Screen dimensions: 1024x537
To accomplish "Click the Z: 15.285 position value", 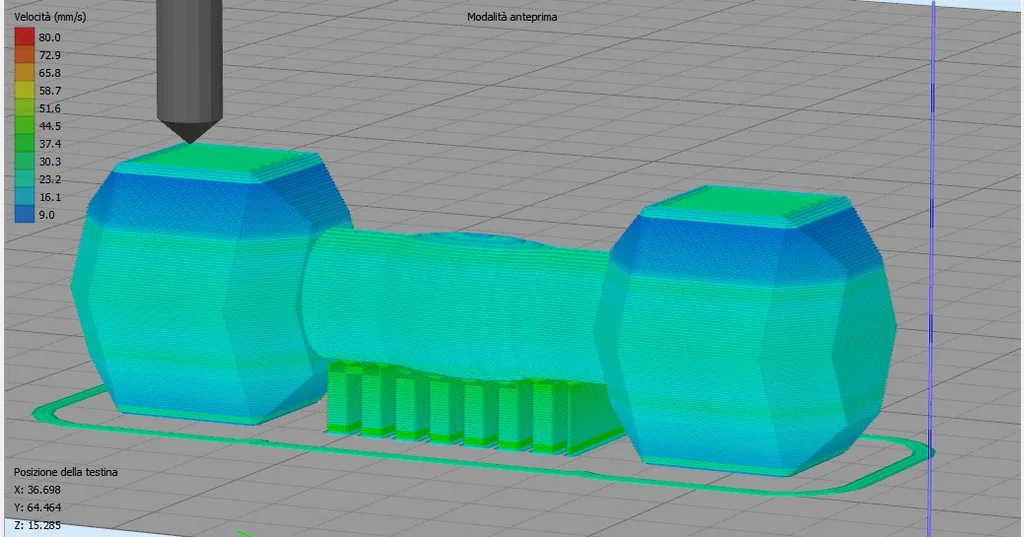I will (37, 525).
